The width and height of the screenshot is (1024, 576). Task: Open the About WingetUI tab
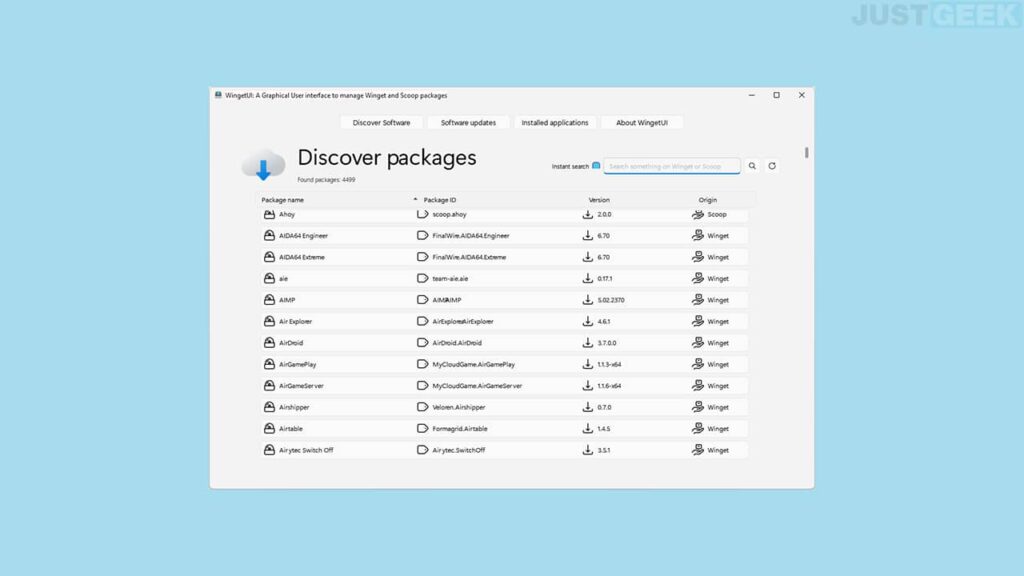(642, 123)
